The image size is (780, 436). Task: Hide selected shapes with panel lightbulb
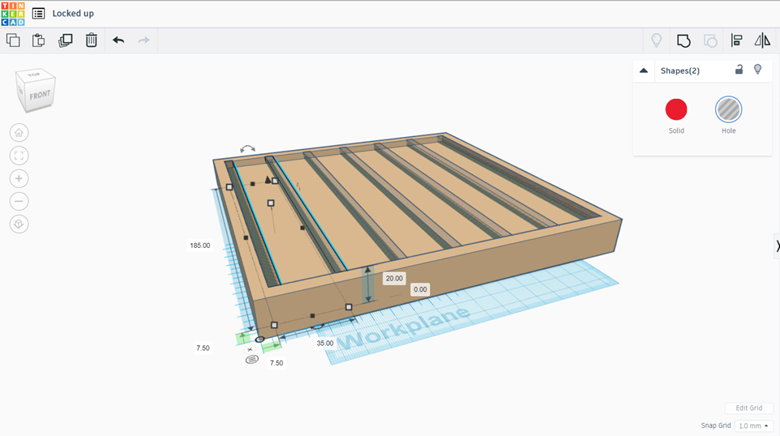tap(758, 69)
